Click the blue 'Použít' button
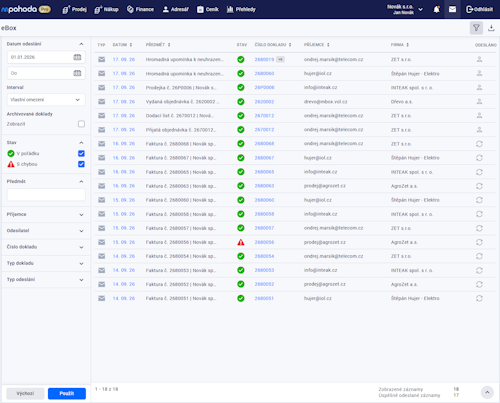Viewport: 500px width, 403px height. [x=67, y=393]
